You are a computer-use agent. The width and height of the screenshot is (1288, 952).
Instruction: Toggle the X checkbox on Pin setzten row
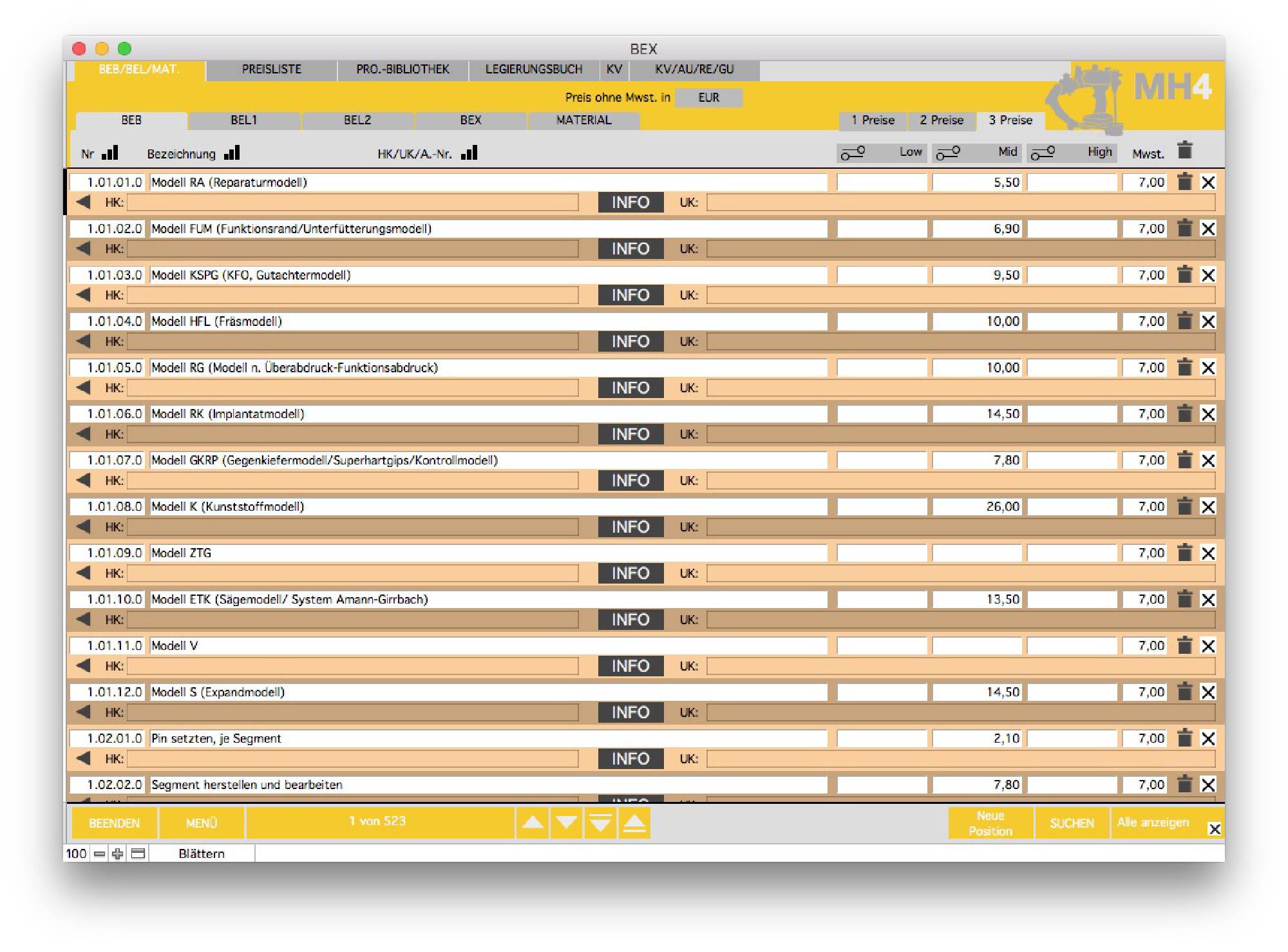(x=1208, y=739)
